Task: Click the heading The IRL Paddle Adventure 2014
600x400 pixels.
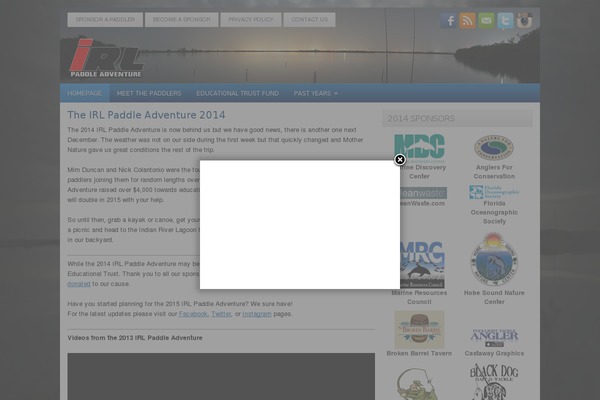Action: pyautogui.click(x=146, y=115)
